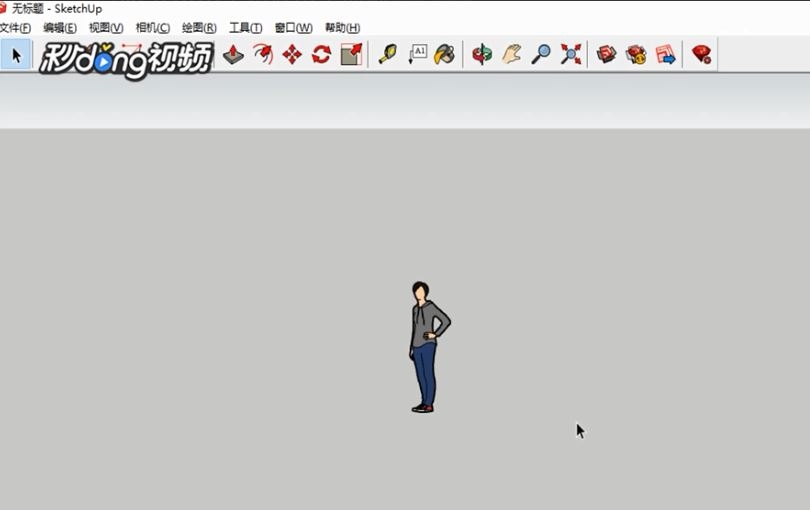Screen dimensions: 810x510
Task: Click the Zoom Extents tool
Action: tap(571, 54)
